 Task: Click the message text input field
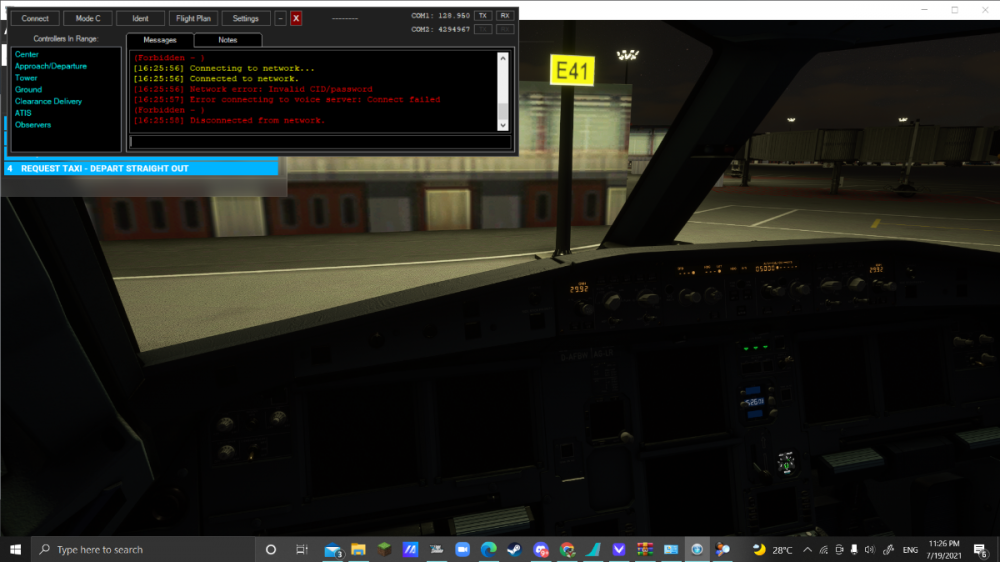coord(320,142)
